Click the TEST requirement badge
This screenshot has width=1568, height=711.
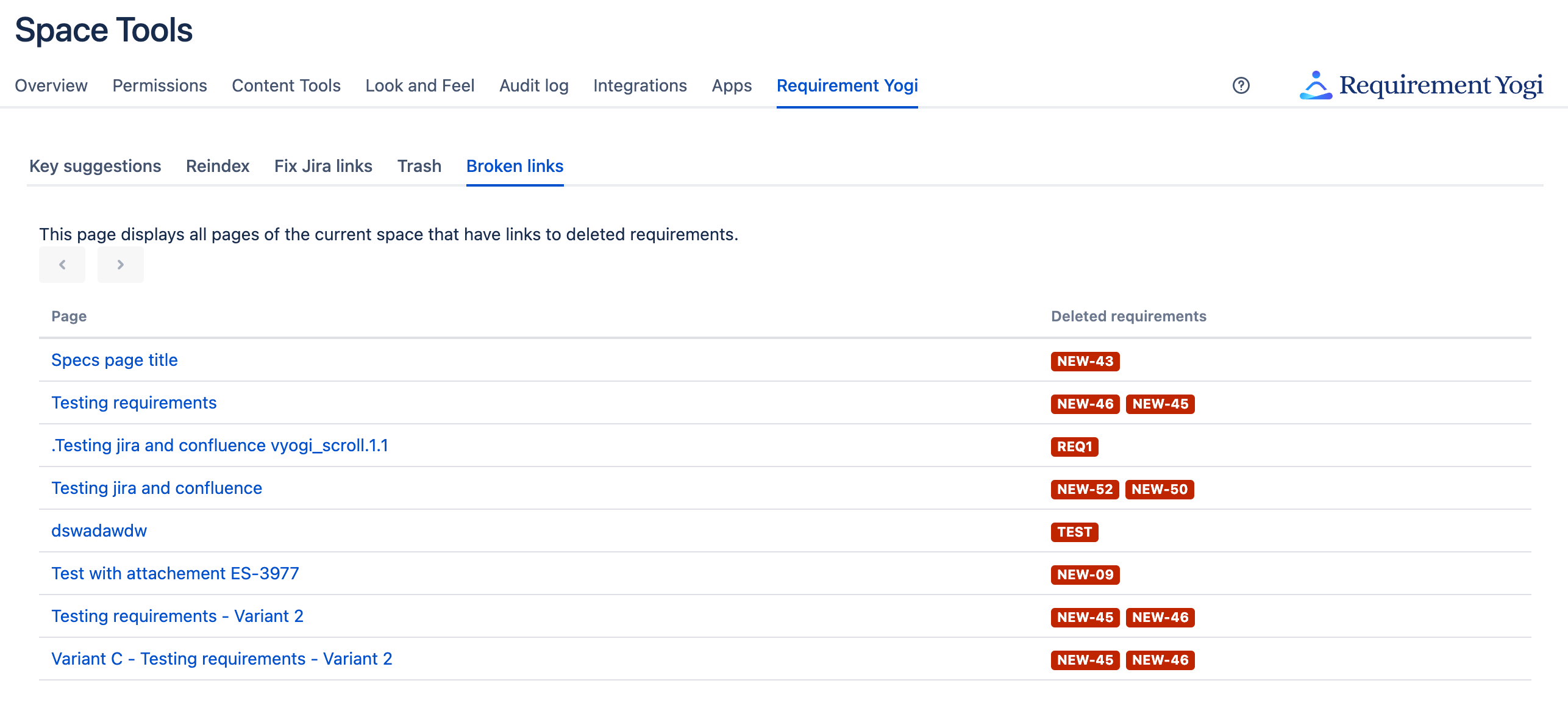point(1074,532)
